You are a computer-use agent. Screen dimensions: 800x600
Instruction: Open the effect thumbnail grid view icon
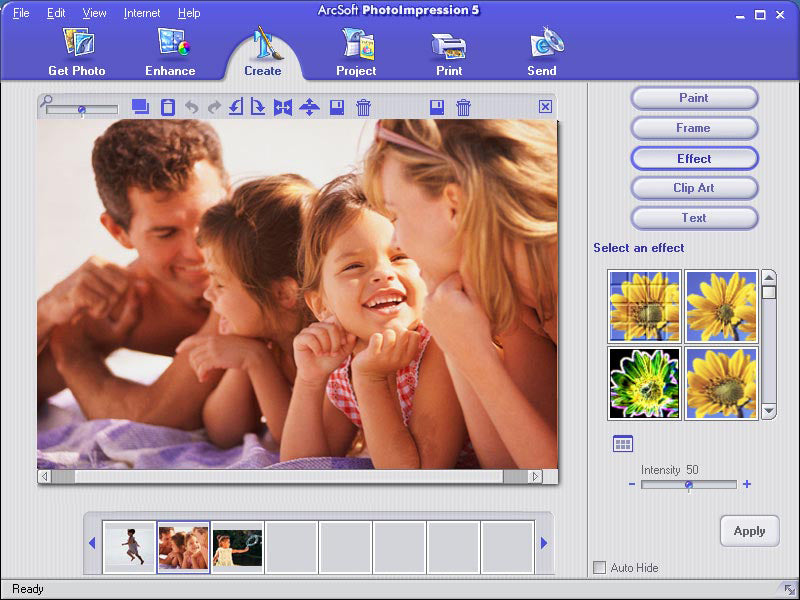point(623,444)
